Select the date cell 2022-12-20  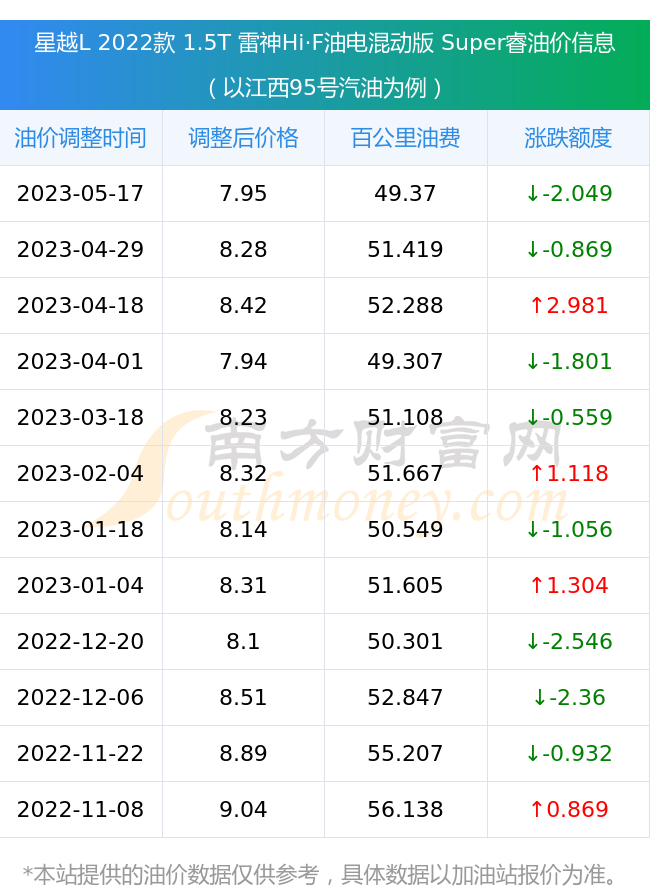(x=81, y=642)
